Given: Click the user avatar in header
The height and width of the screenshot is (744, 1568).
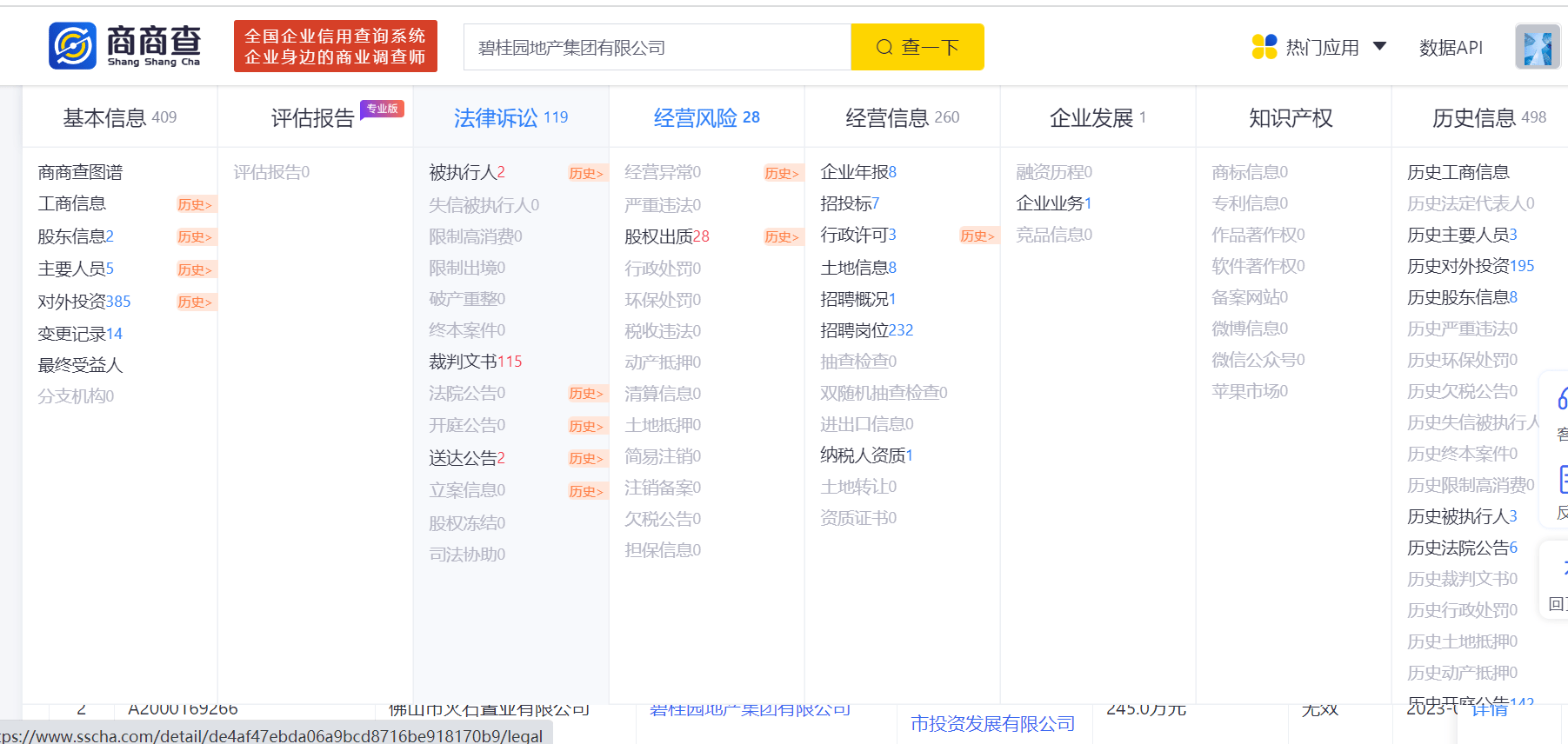Looking at the screenshot, I should tap(1537, 47).
